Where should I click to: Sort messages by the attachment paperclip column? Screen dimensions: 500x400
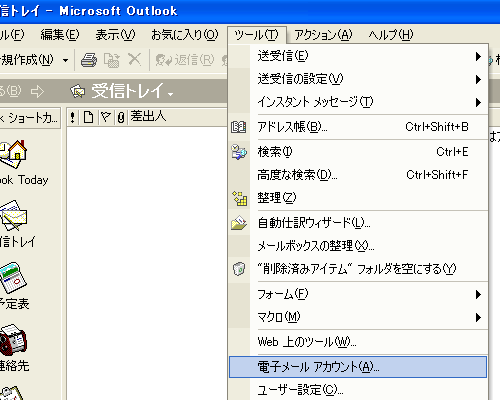[121, 117]
